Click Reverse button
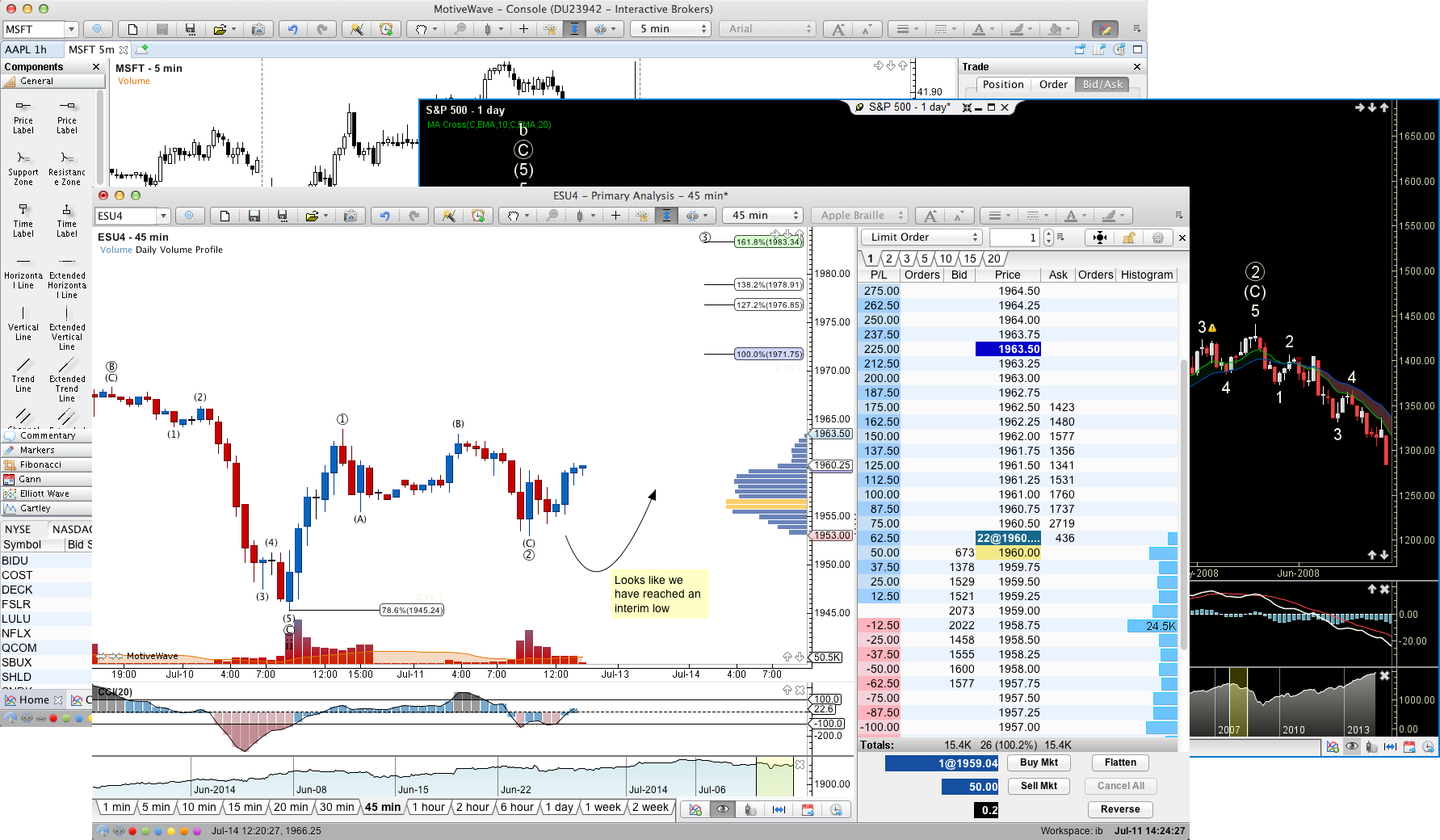The width and height of the screenshot is (1440, 840). (x=1120, y=809)
